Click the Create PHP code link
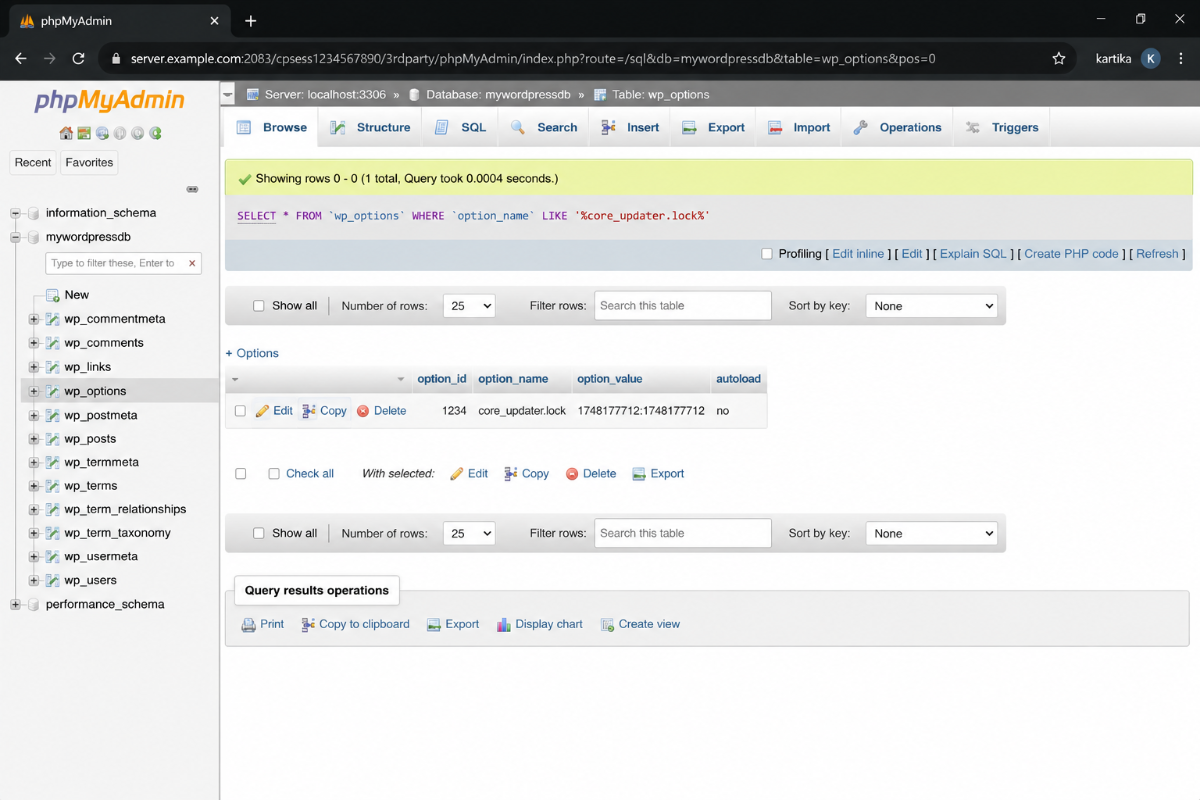 [x=1071, y=254]
